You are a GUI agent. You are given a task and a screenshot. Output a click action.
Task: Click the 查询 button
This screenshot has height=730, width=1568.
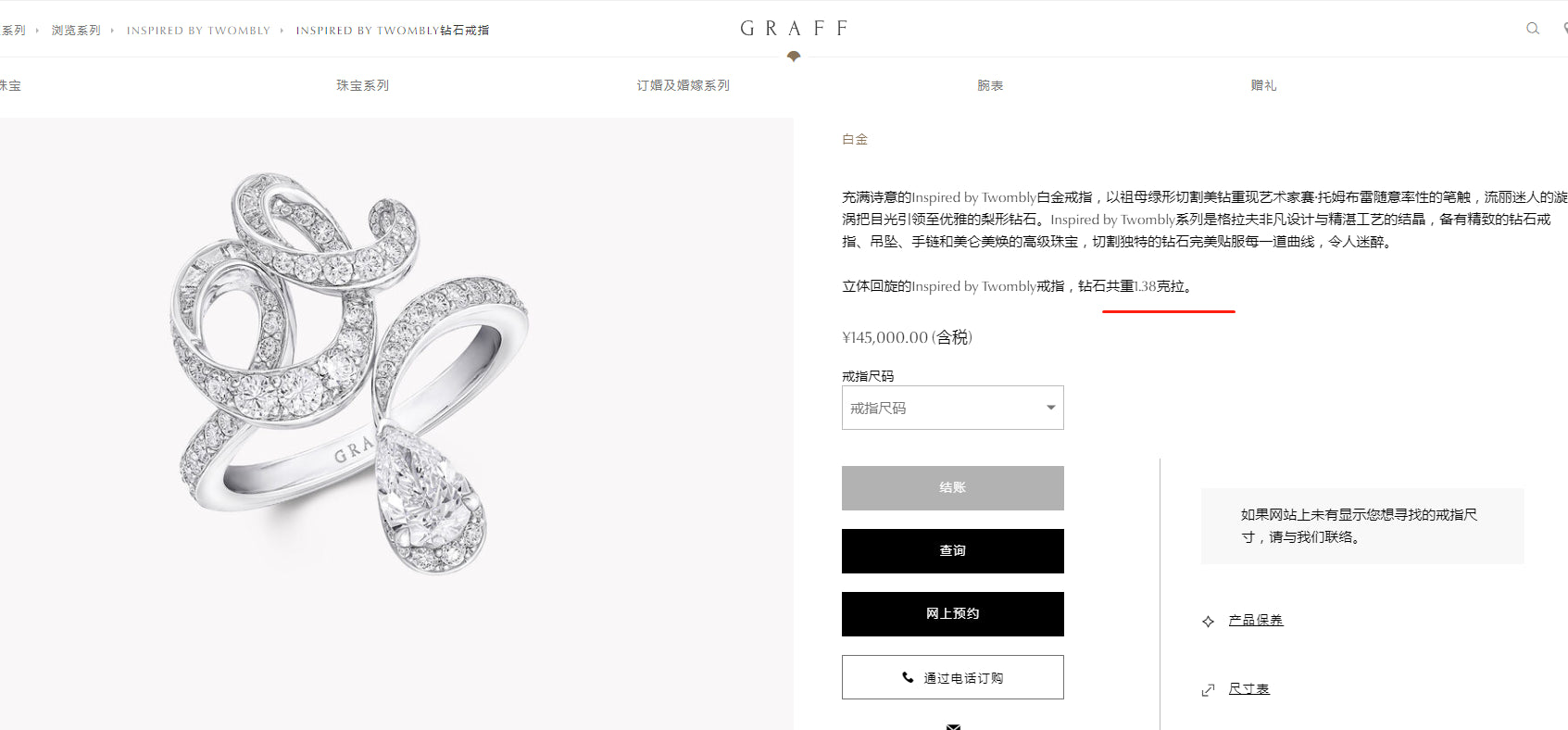(952, 551)
